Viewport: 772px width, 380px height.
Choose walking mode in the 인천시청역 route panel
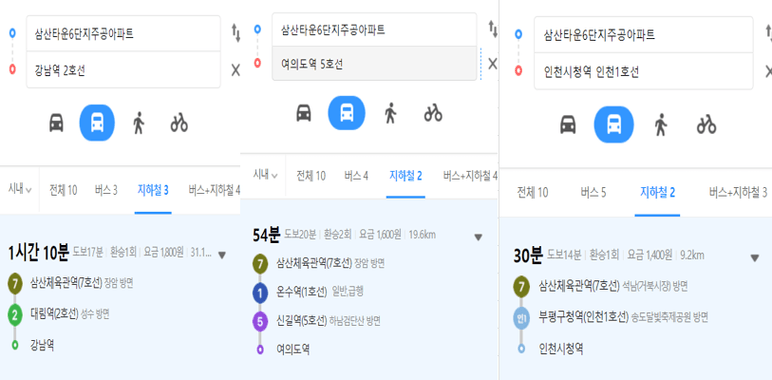click(660, 125)
